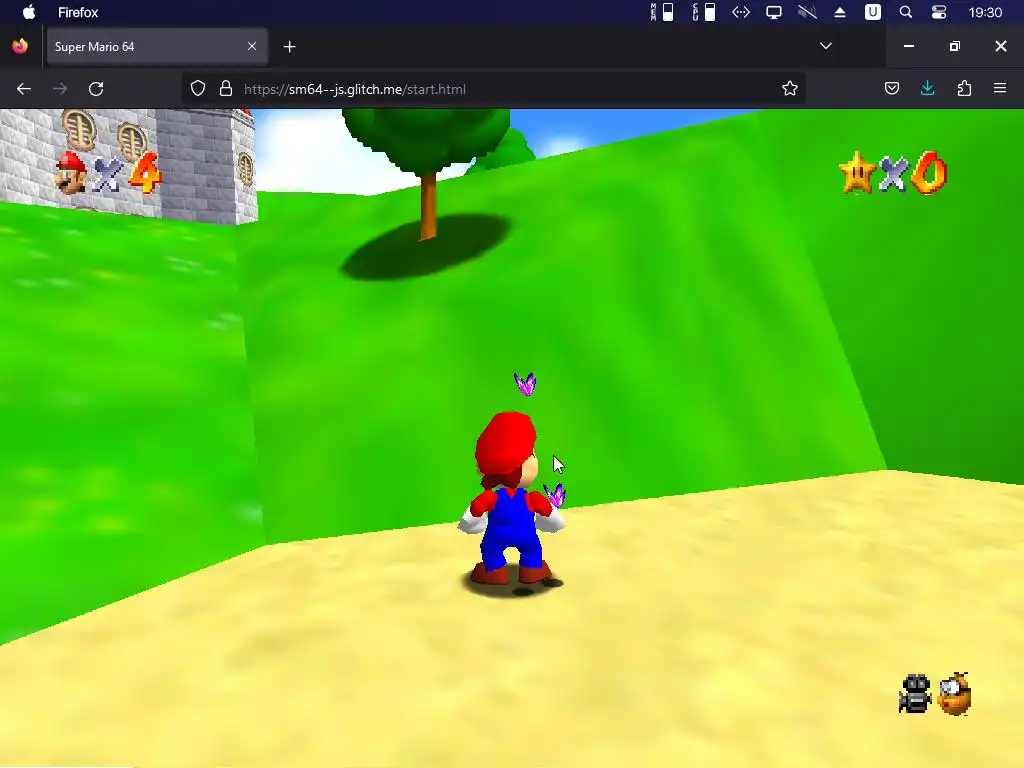Open a new browser tab
The height and width of the screenshot is (768, 1024).
click(290, 46)
